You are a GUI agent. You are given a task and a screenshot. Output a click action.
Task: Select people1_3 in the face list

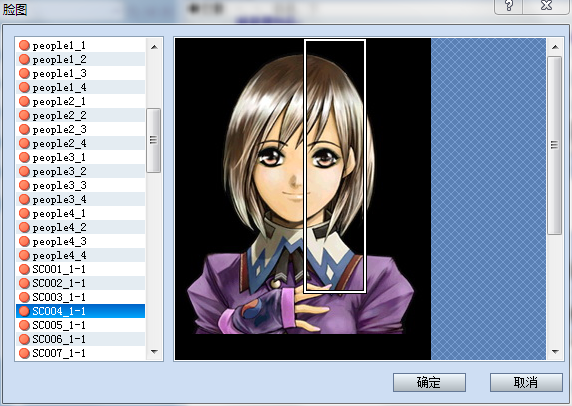81,73
